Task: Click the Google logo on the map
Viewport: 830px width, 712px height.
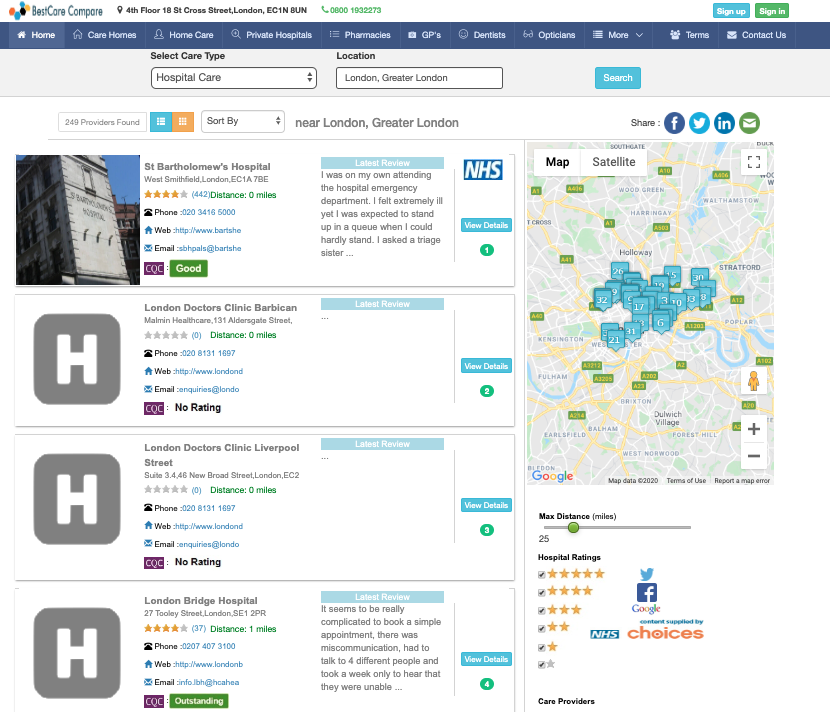Action: 552,475
